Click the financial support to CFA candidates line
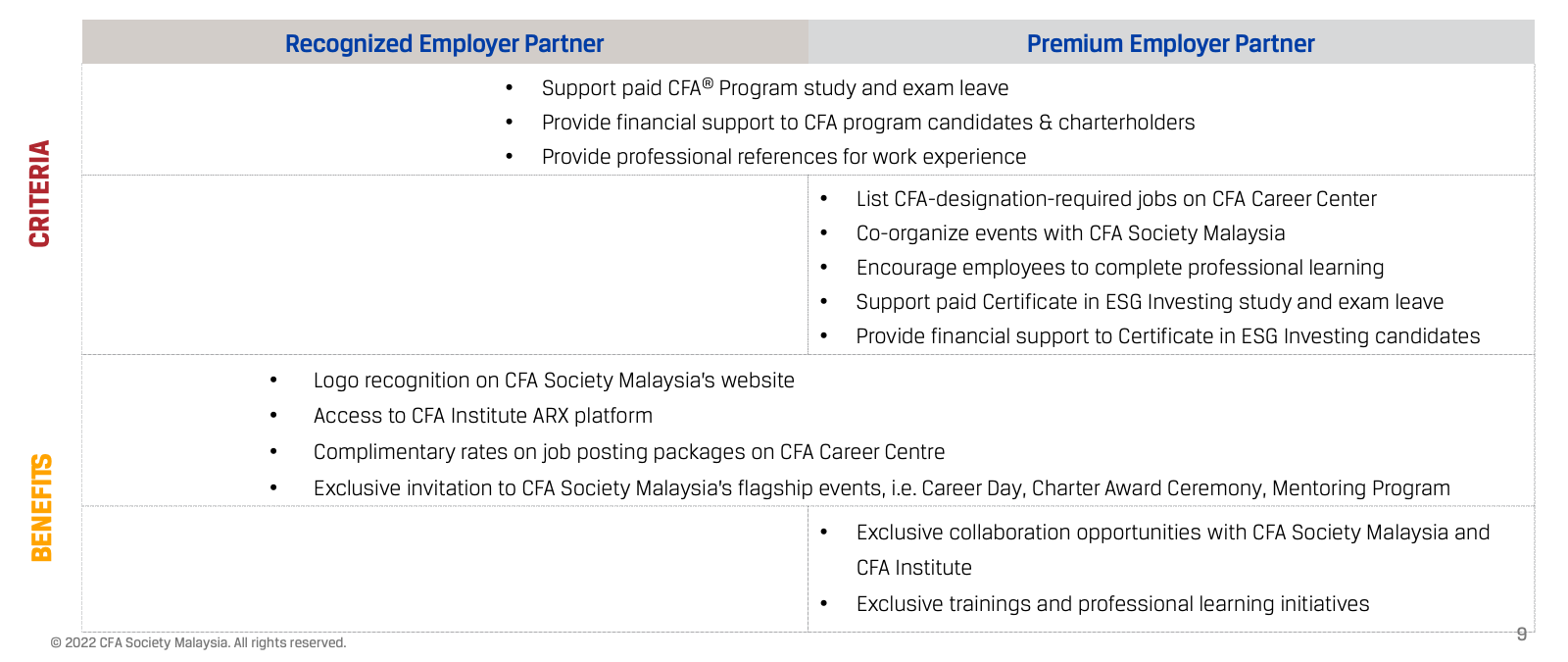 (x=867, y=123)
